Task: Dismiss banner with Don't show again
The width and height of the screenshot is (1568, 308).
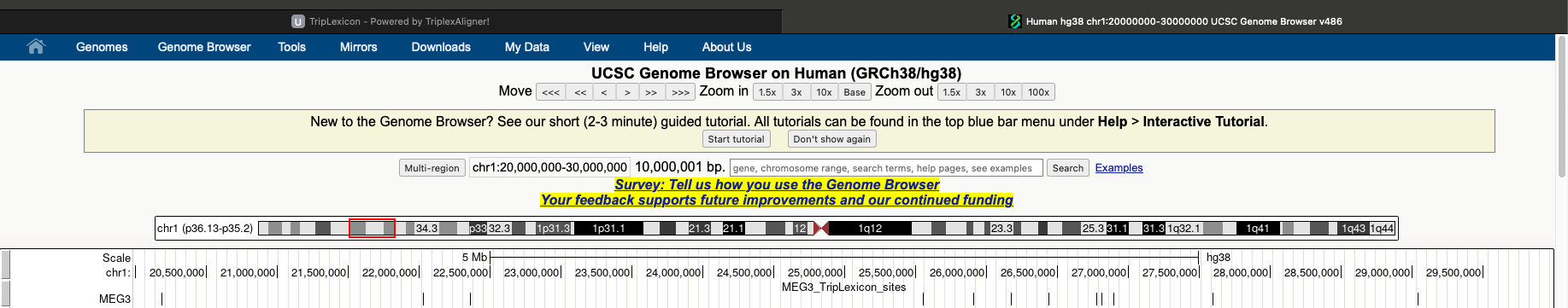Action: (x=831, y=139)
